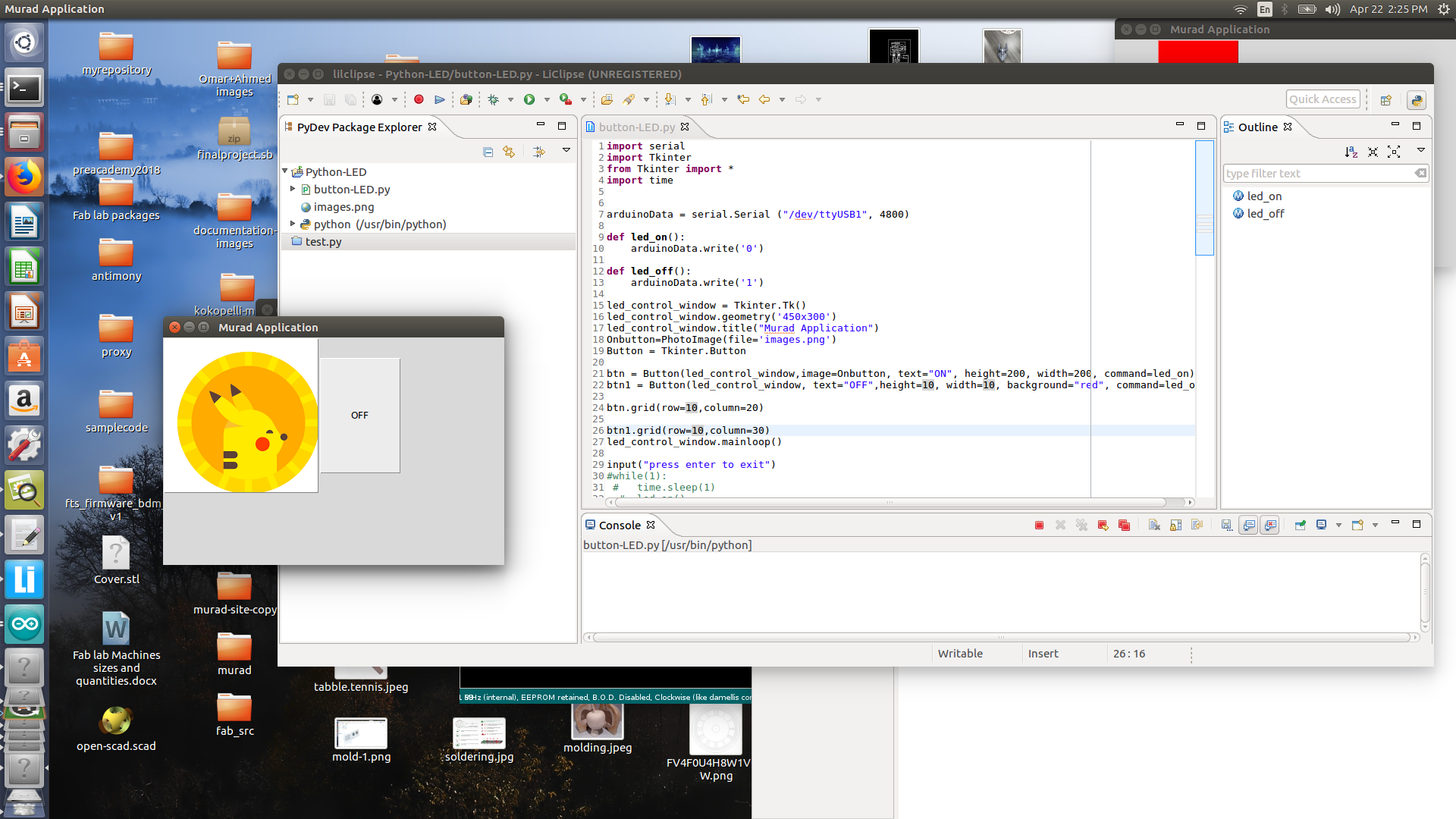Viewport: 1456px width, 819px height.
Task: Click the Next Annotation icon
Action: click(670, 99)
